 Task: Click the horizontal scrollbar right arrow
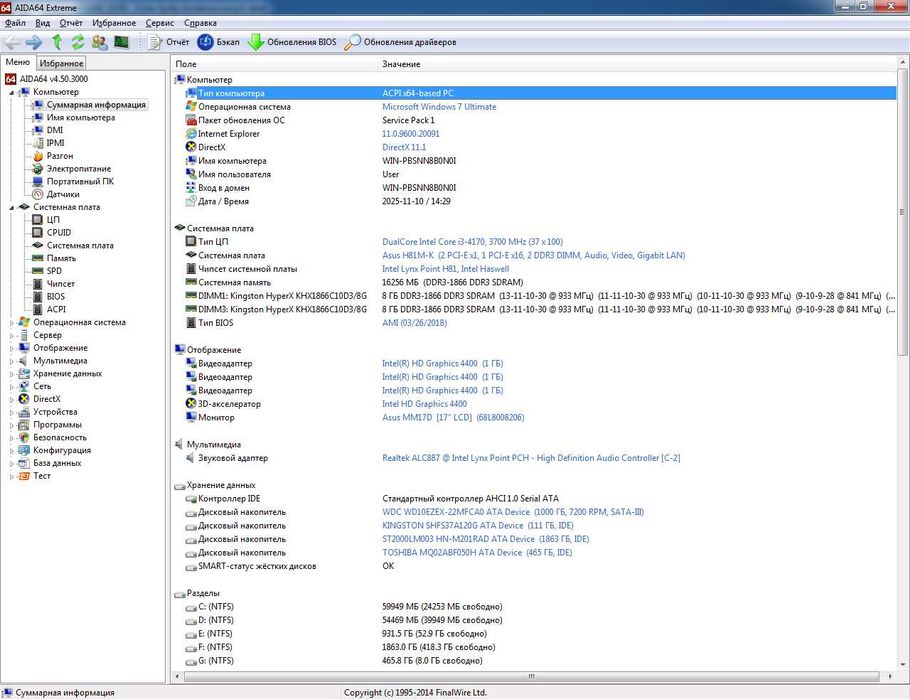(890, 676)
